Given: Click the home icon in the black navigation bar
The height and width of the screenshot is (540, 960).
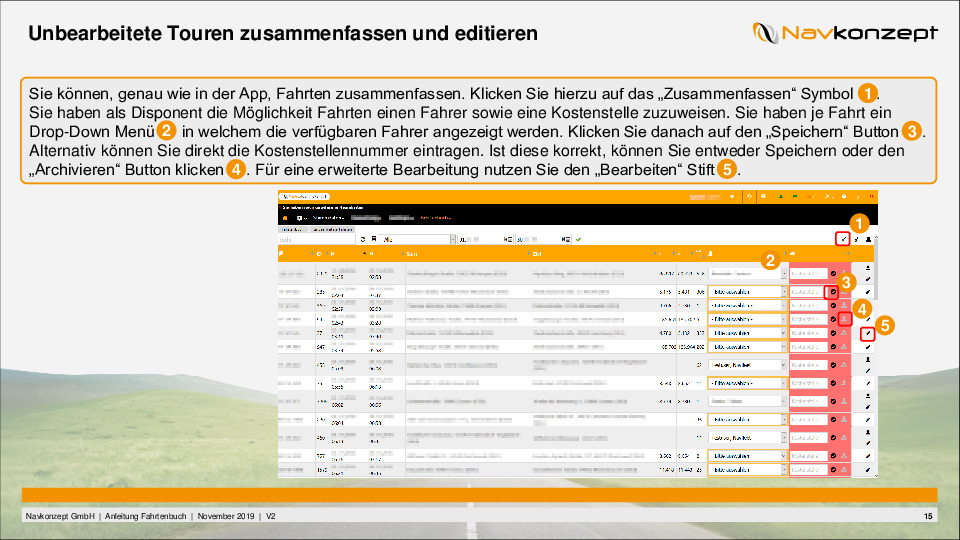Looking at the screenshot, I should [284, 216].
